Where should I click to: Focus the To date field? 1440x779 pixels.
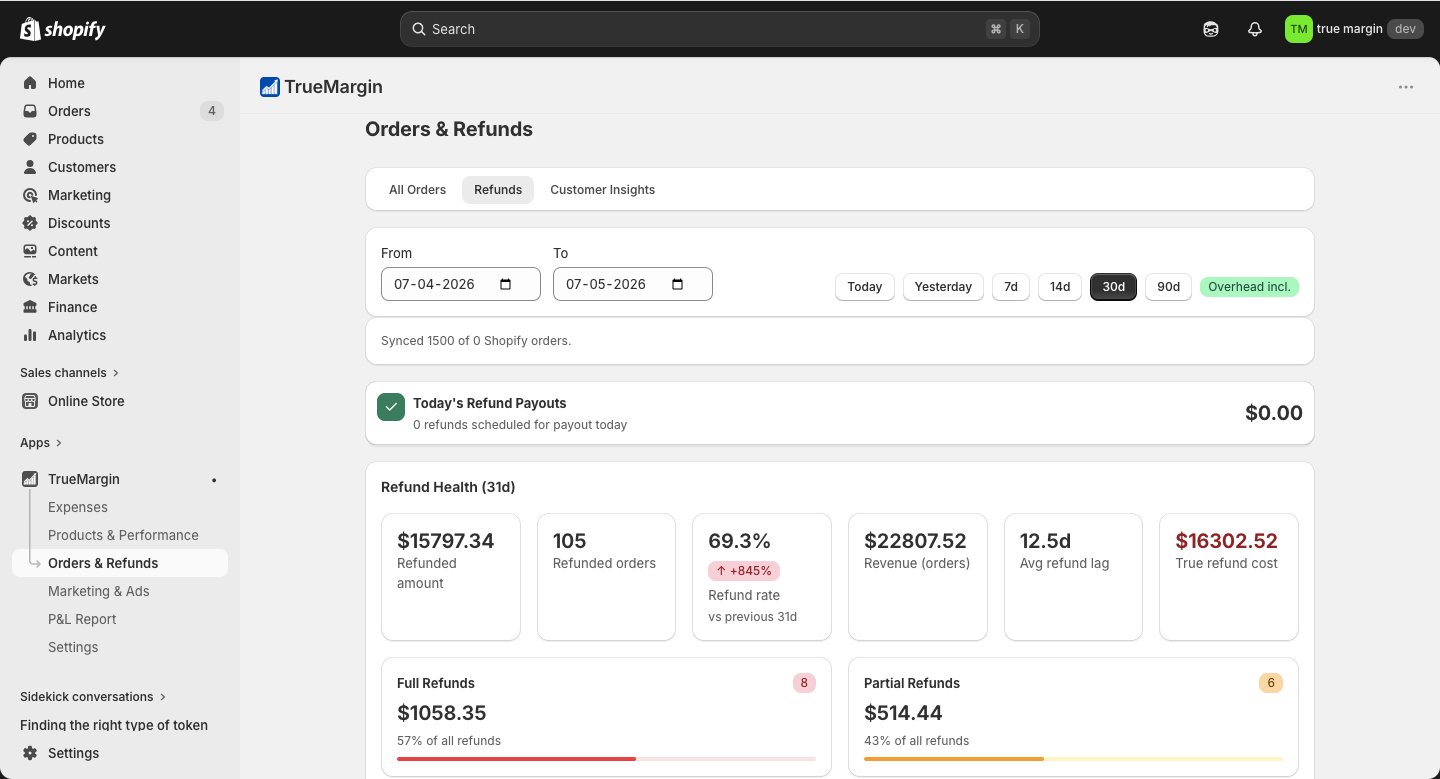point(633,284)
